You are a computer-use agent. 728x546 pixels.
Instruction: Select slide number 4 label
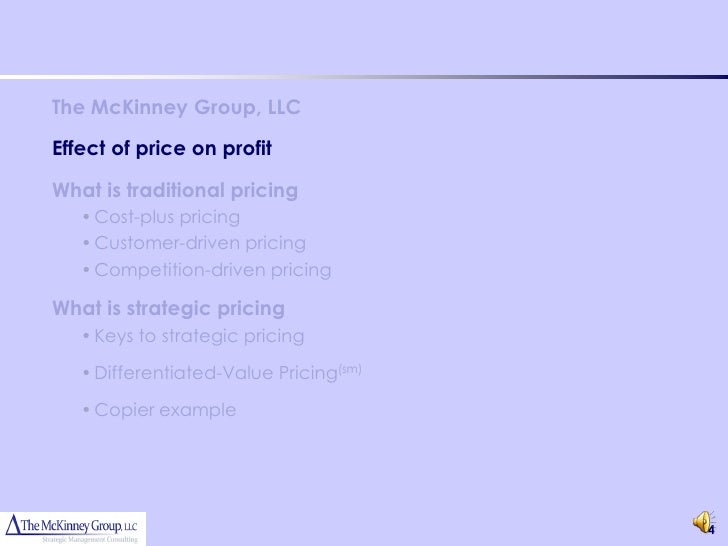712,530
